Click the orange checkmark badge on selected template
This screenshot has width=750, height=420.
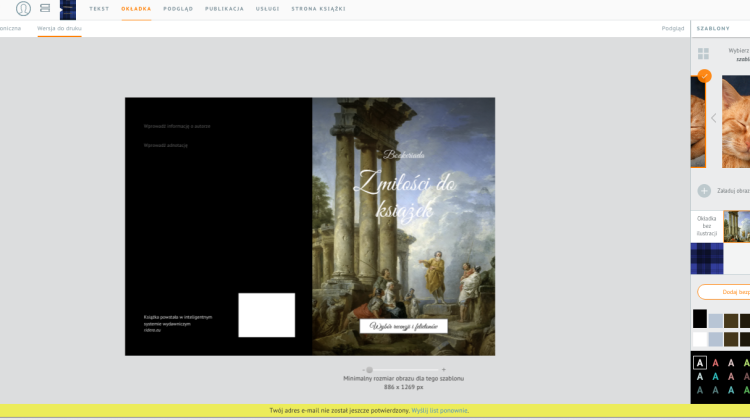click(x=704, y=76)
